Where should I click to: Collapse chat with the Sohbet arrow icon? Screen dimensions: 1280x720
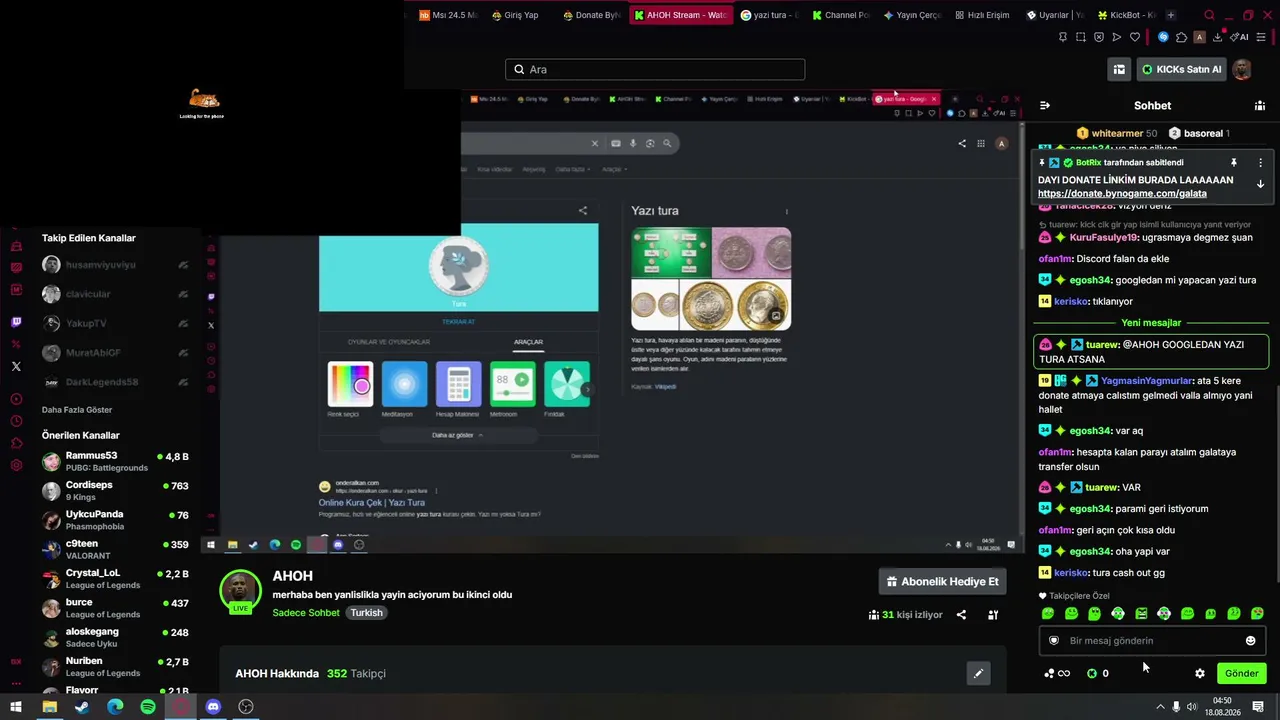[1045, 105]
